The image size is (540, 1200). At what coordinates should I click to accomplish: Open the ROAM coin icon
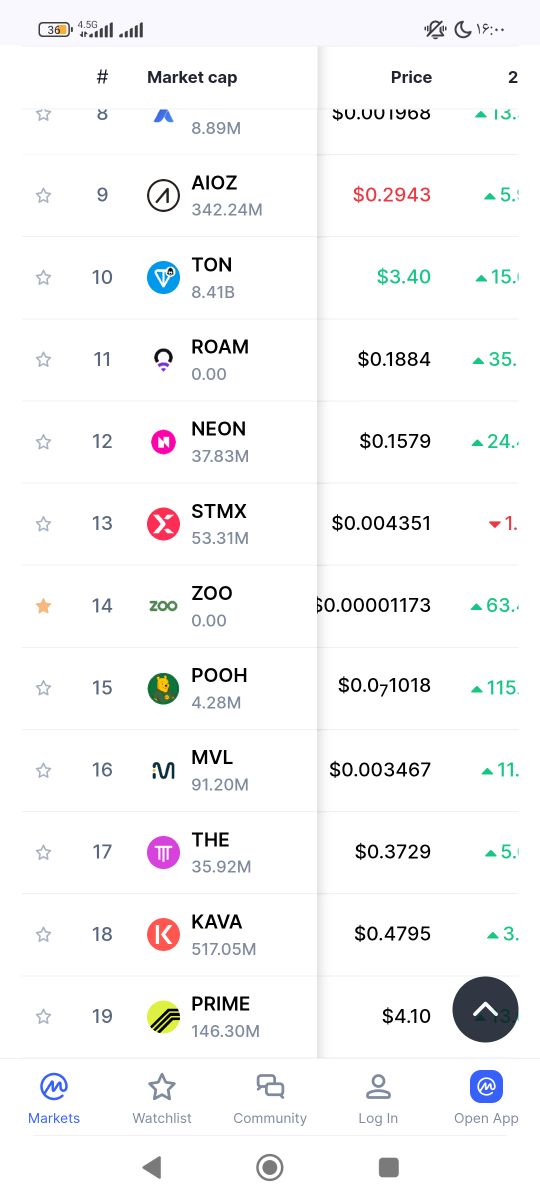click(x=163, y=360)
